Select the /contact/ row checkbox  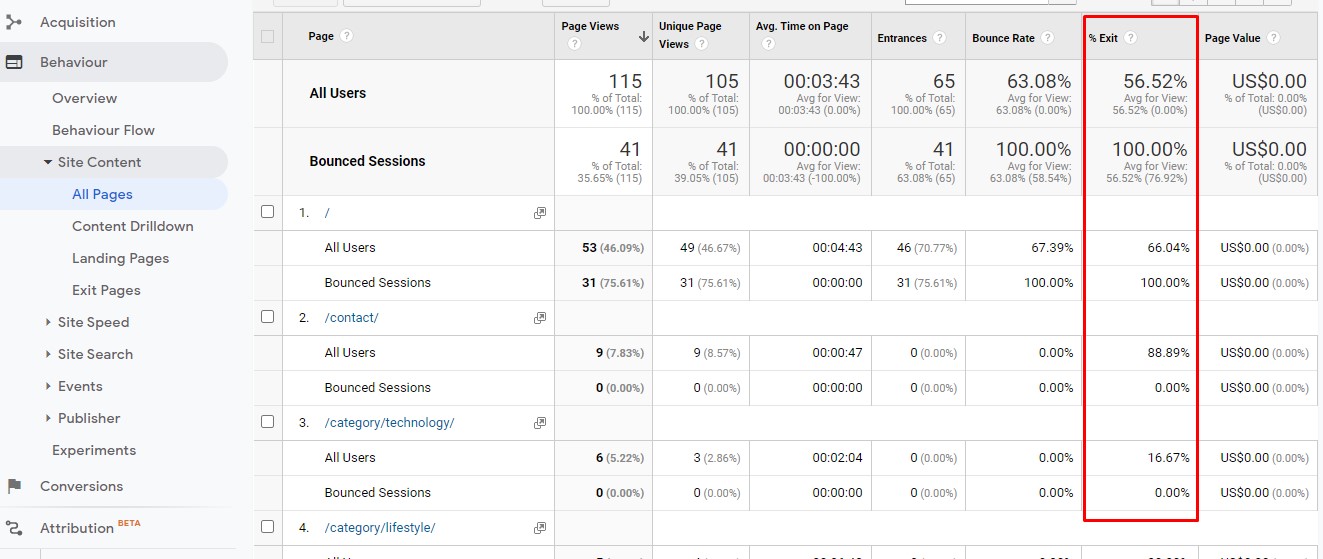coord(267,317)
